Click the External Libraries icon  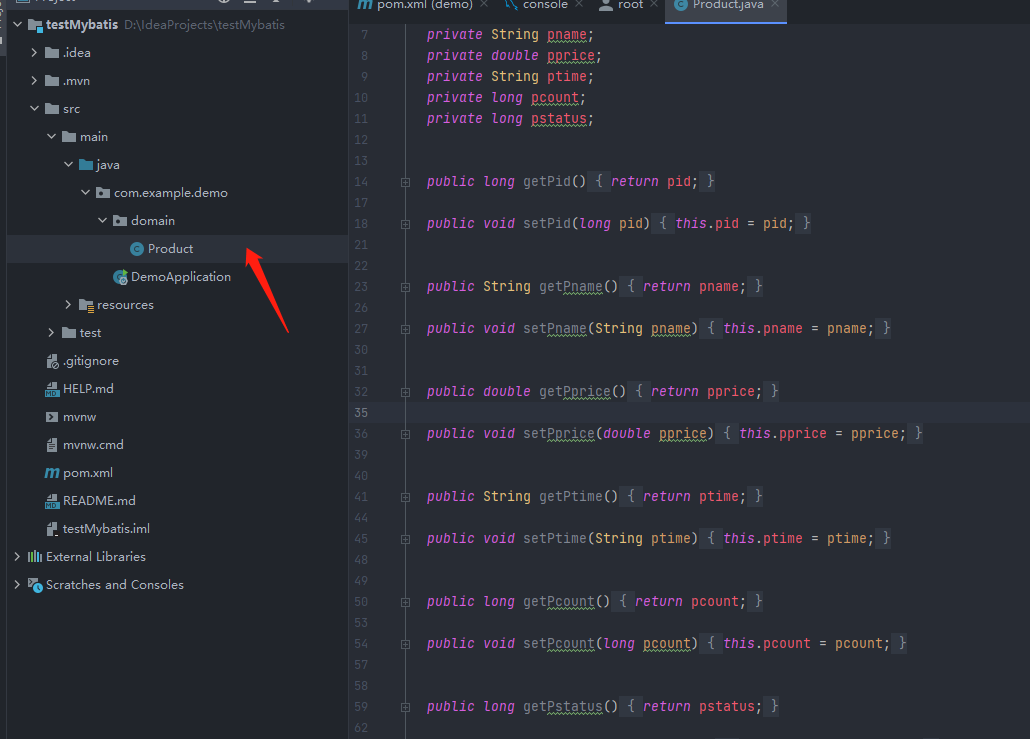pyautogui.click(x=35, y=557)
